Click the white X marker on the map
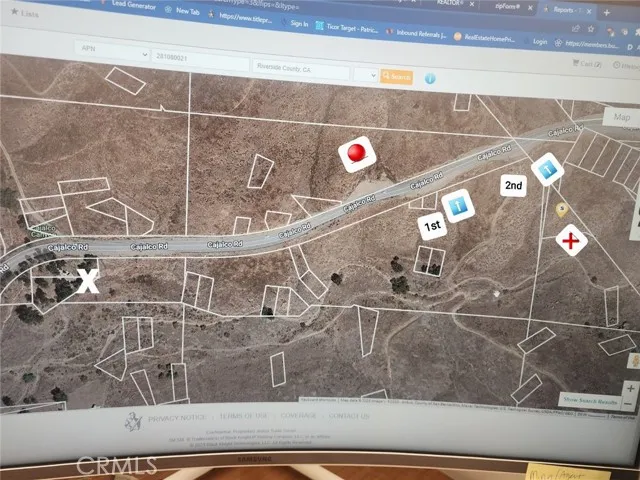The image size is (640, 480). coord(88,282)
